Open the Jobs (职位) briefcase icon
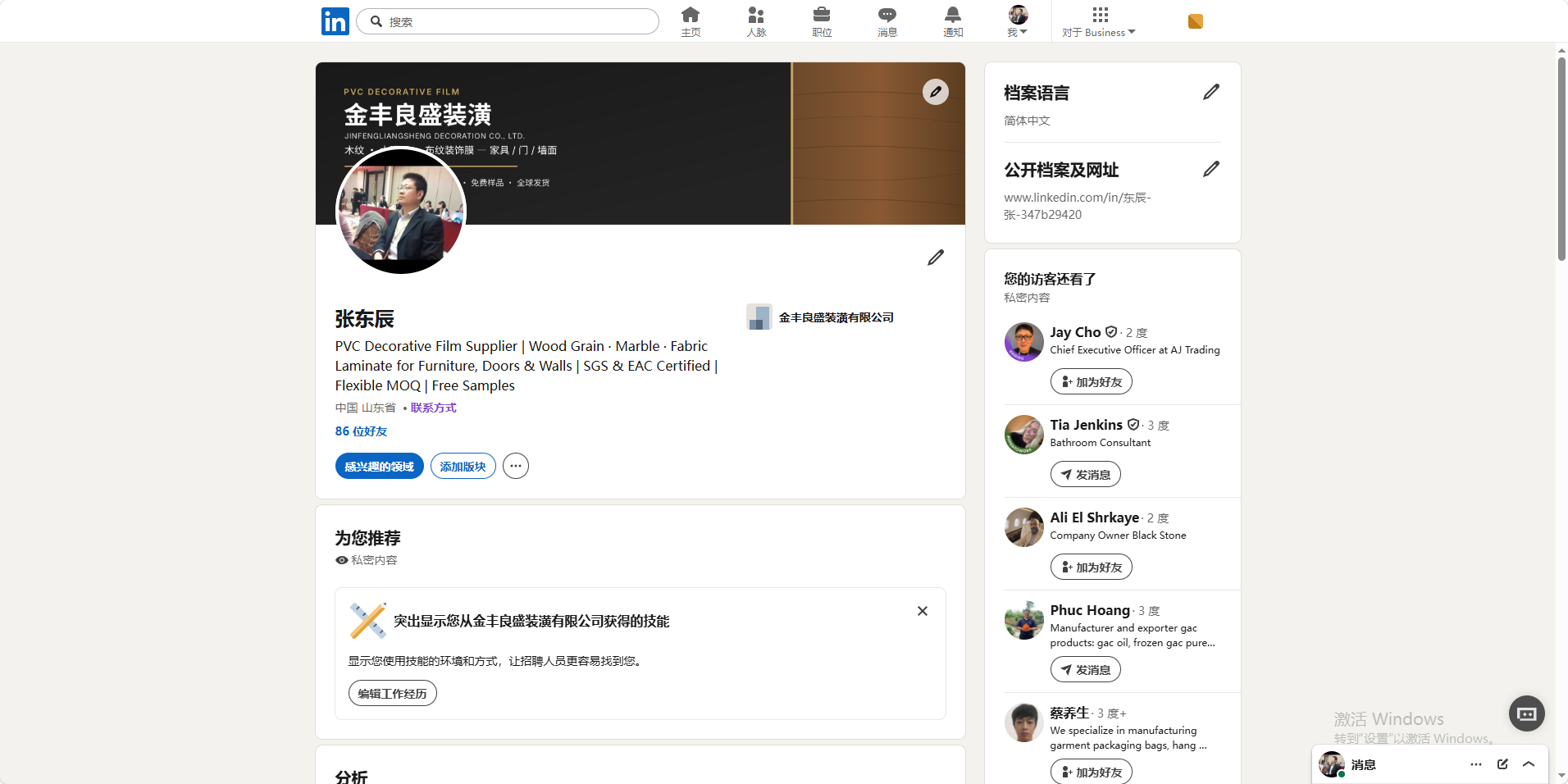 click(822, 21)
